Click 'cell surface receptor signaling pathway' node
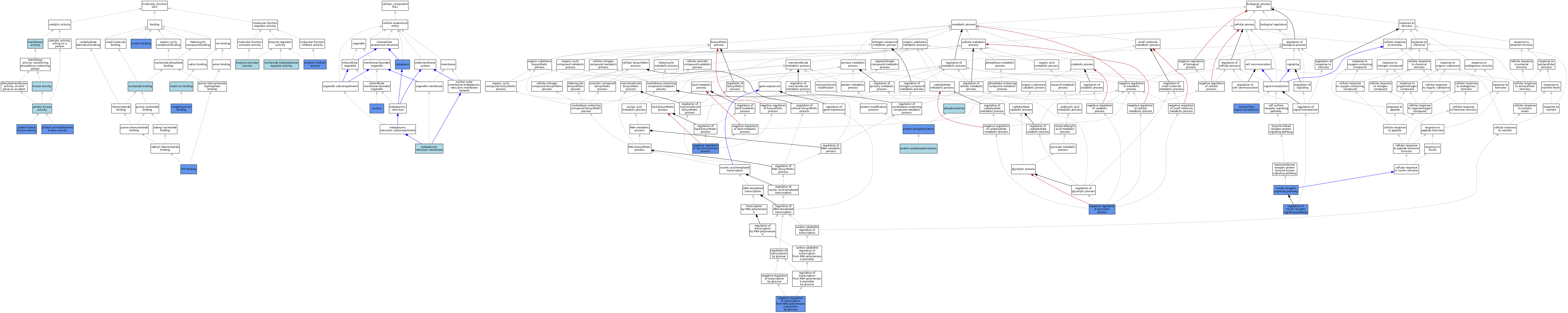 click(1276, 108)
